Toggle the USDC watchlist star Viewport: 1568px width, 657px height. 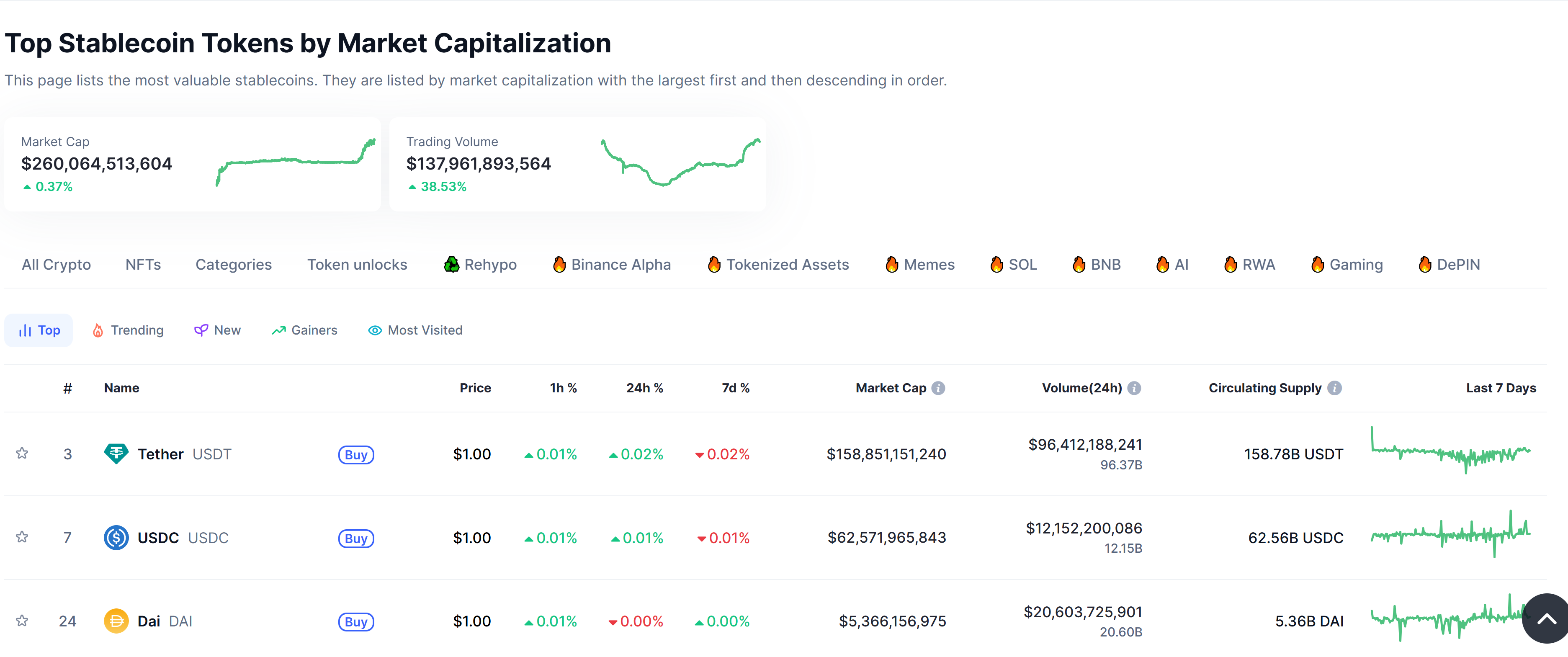pyautogui.click(x=22, y=537)
